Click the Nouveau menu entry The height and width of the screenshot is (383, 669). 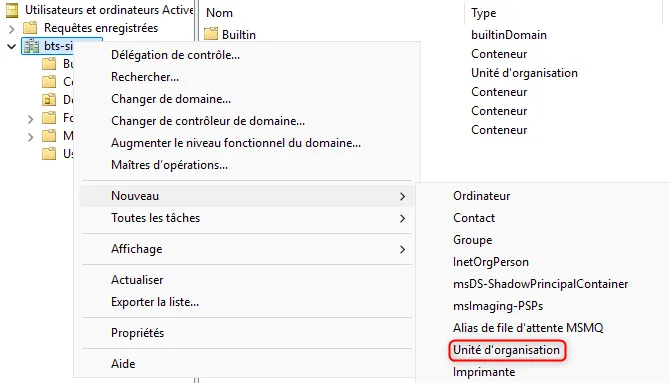tap(247, 196)
